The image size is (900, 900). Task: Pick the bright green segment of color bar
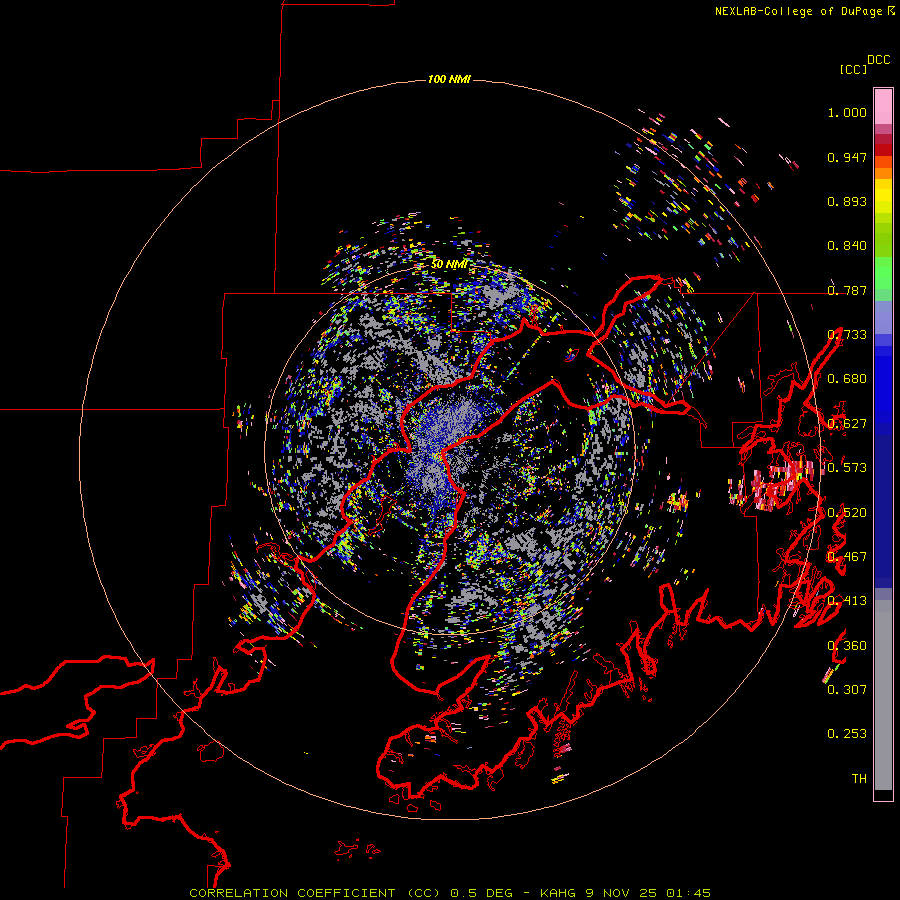883,273
